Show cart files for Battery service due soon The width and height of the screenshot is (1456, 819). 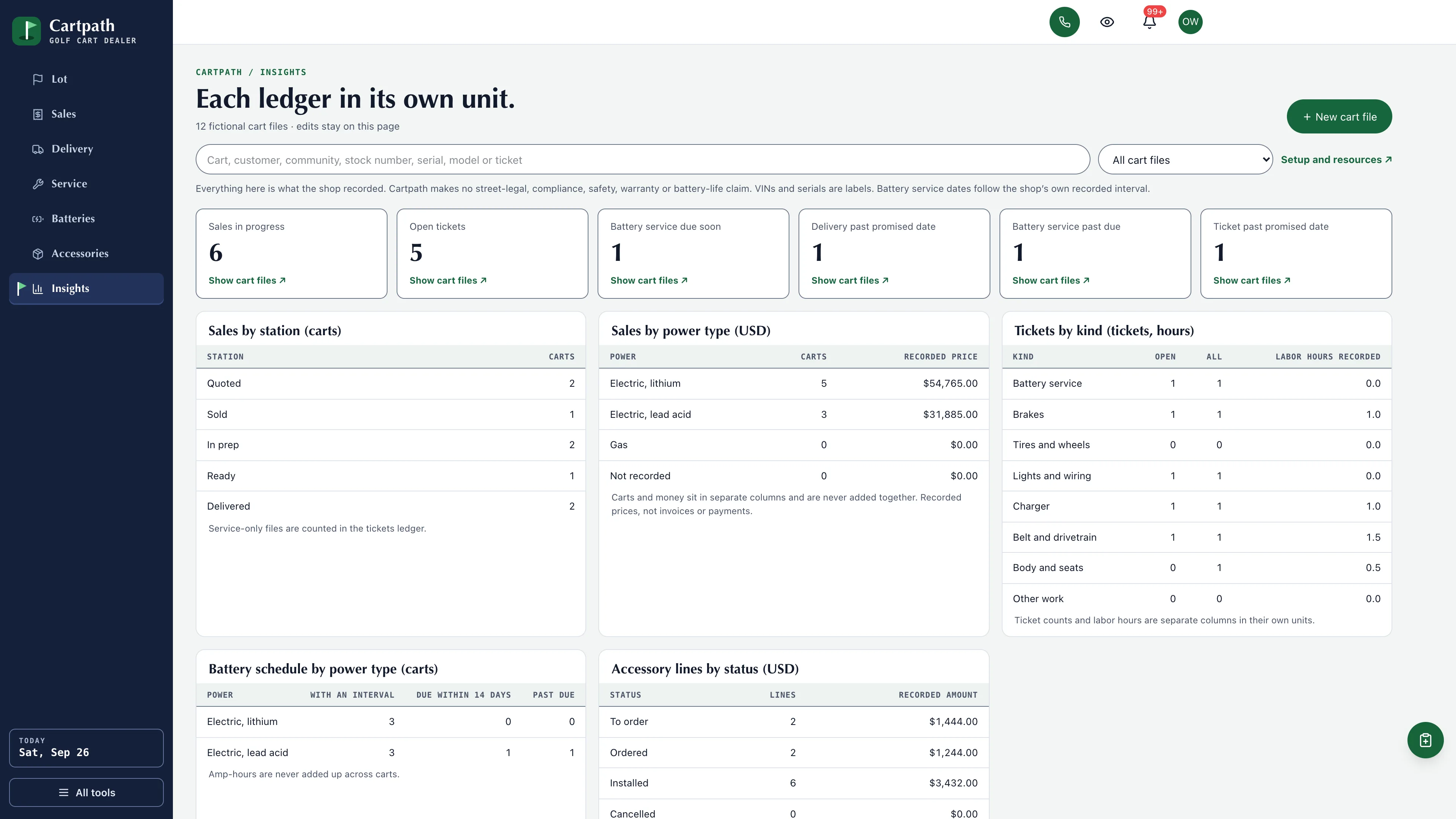point(649,280)
